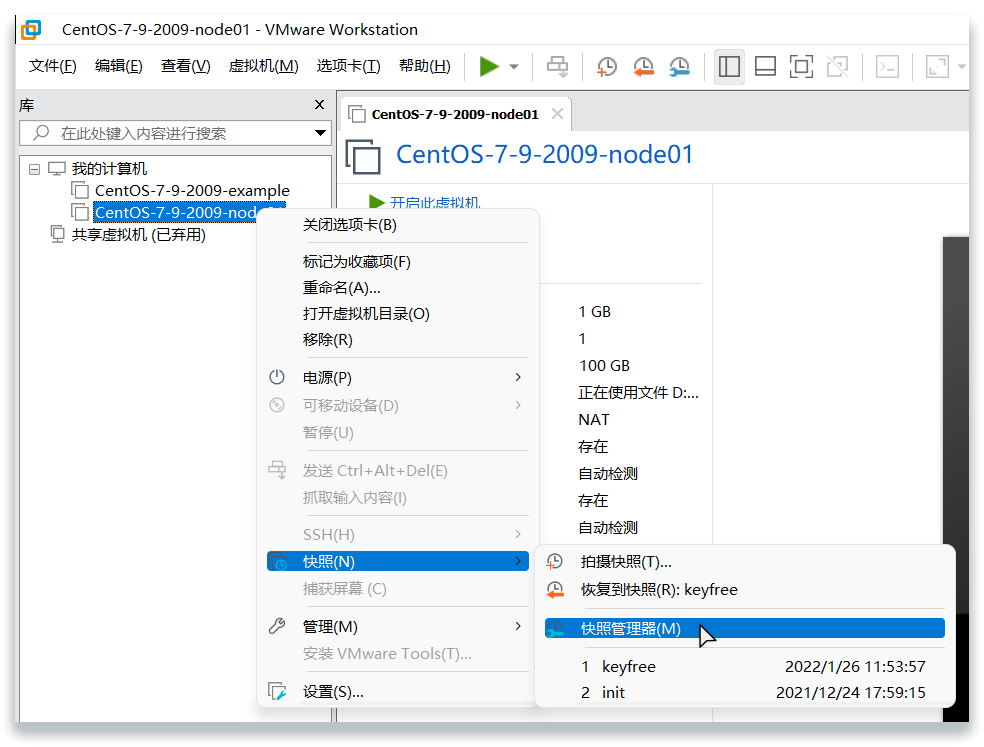Select CentOS-7-9-2009-example in the library
The width and height of the screenshot is (984, 747).
coord(192,191)
